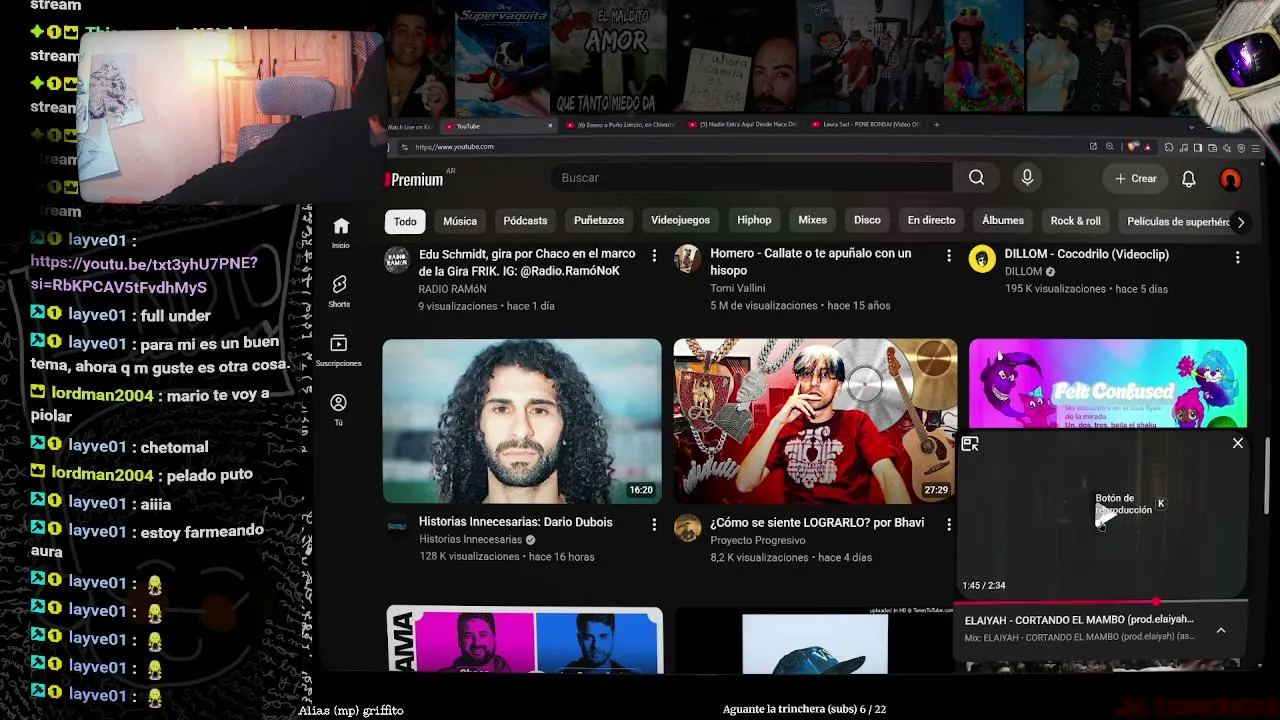Open a new browser tab
Viewport: 1280px width, 720px height.
(x=936, y=125)
